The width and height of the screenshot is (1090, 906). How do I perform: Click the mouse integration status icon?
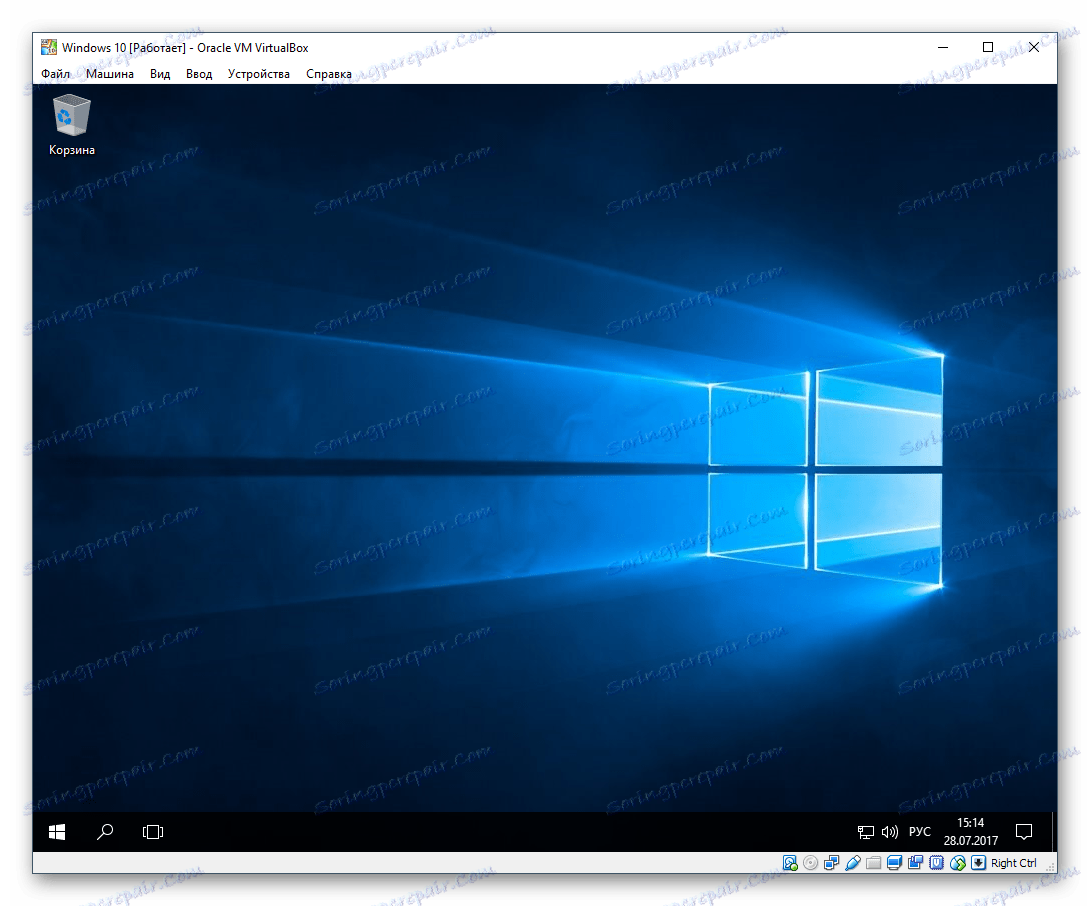pyautogui.click(x=958, y=863)
